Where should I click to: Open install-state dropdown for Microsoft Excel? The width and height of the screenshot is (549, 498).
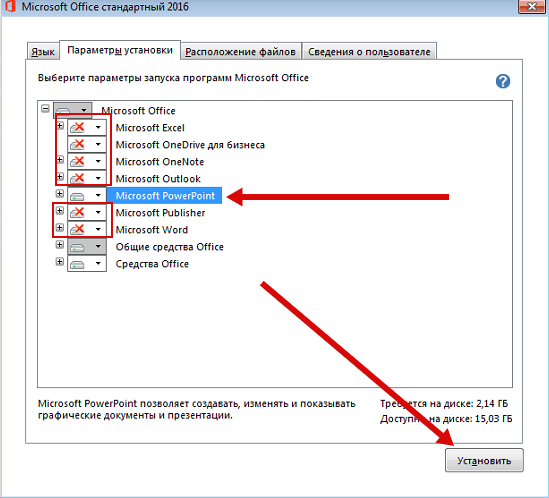click(87, 127)
